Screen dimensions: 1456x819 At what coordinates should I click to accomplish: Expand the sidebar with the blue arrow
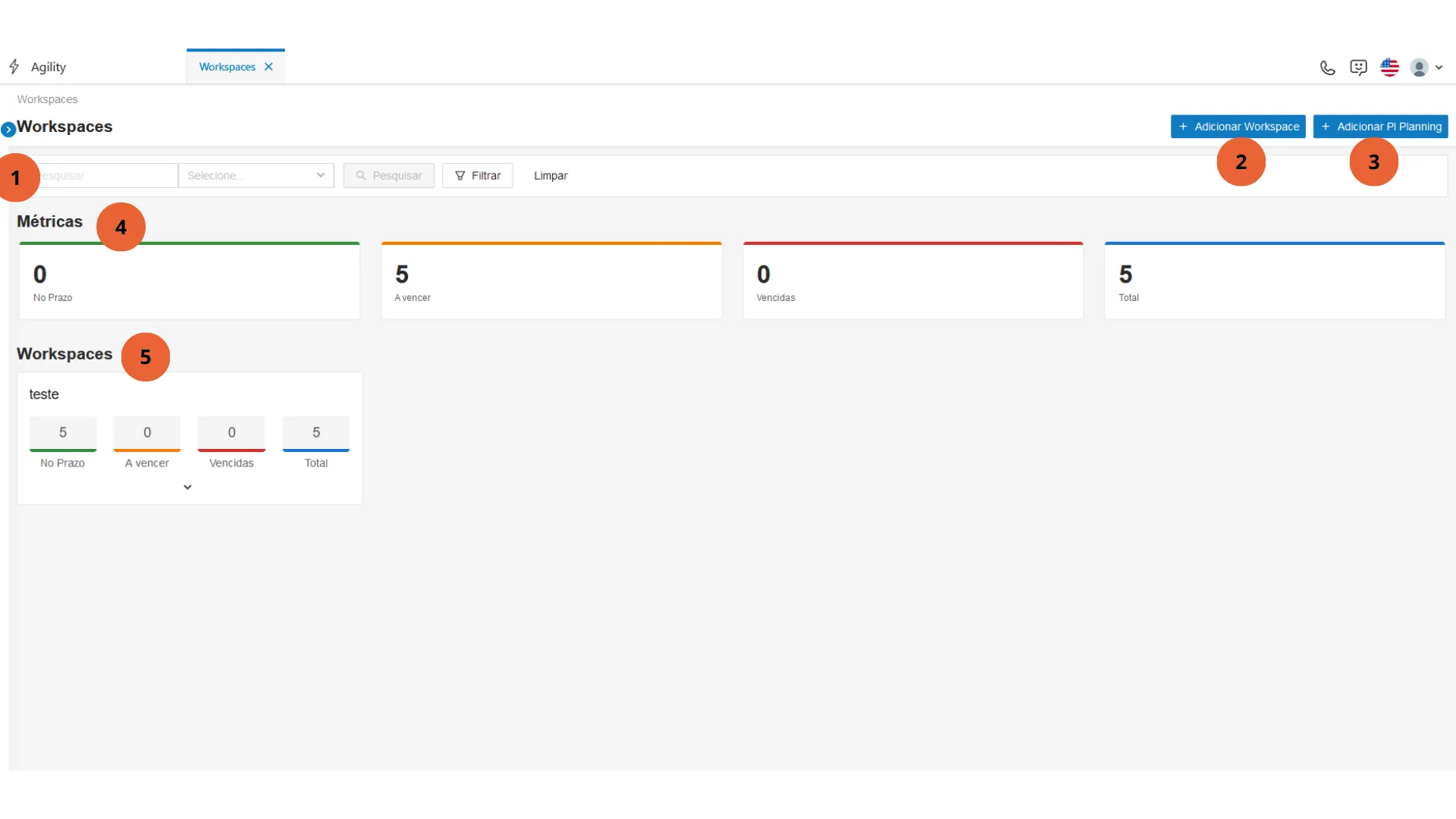pos(8,130)
